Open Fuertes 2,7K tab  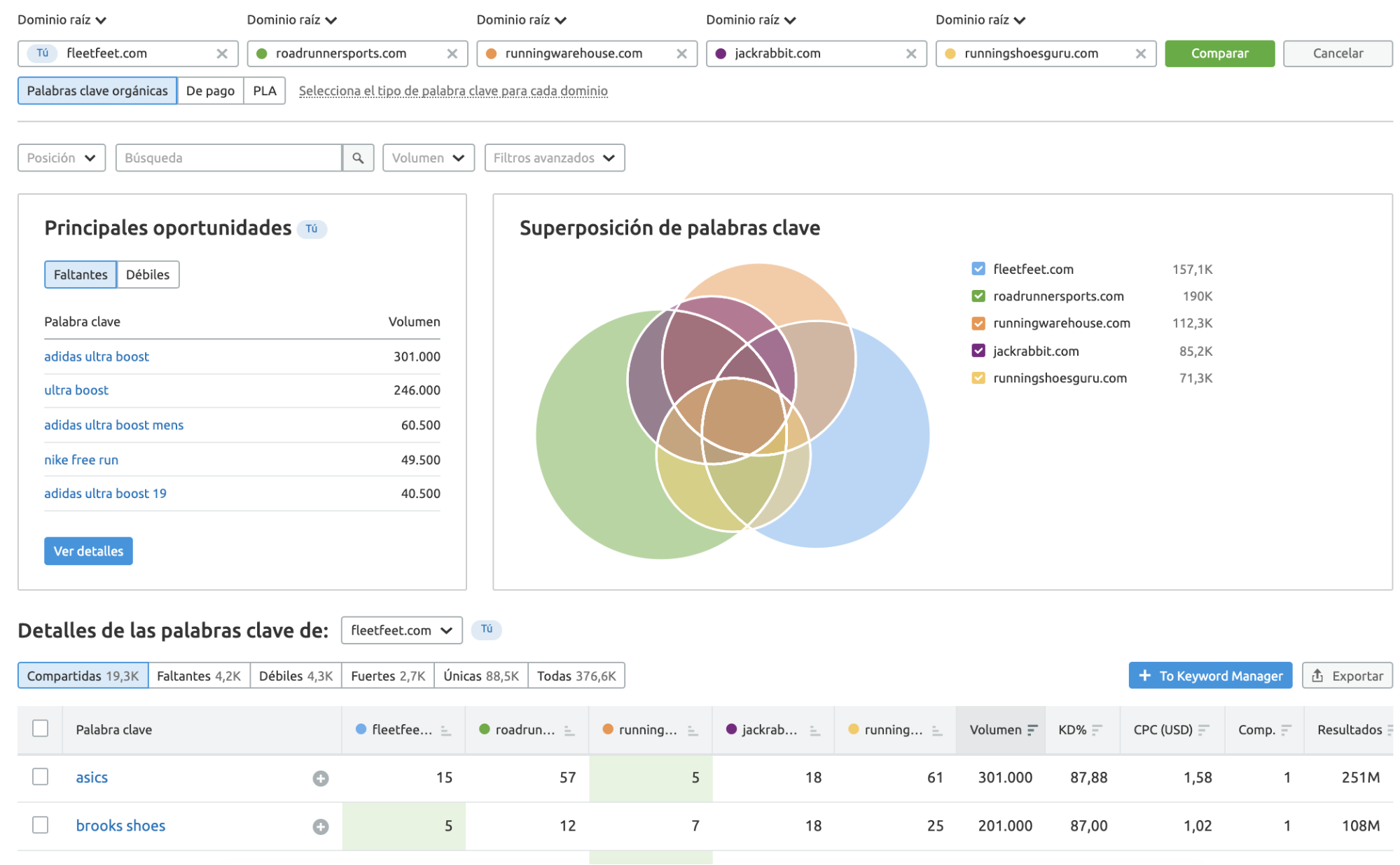point(388,677)
